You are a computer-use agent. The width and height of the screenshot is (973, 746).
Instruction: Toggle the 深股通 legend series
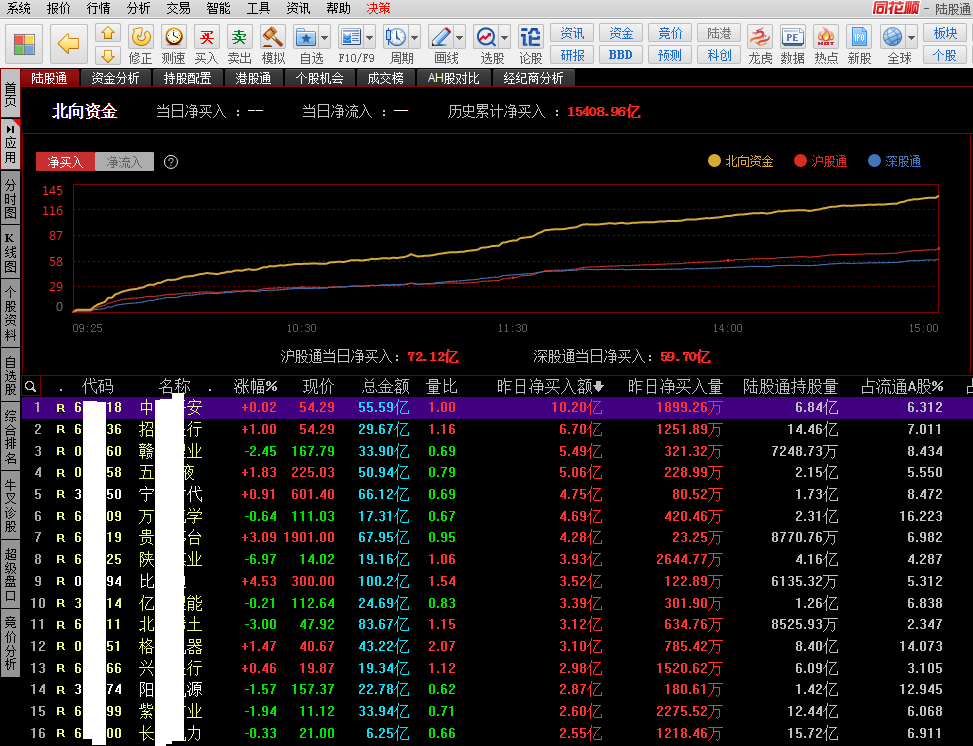894,161
